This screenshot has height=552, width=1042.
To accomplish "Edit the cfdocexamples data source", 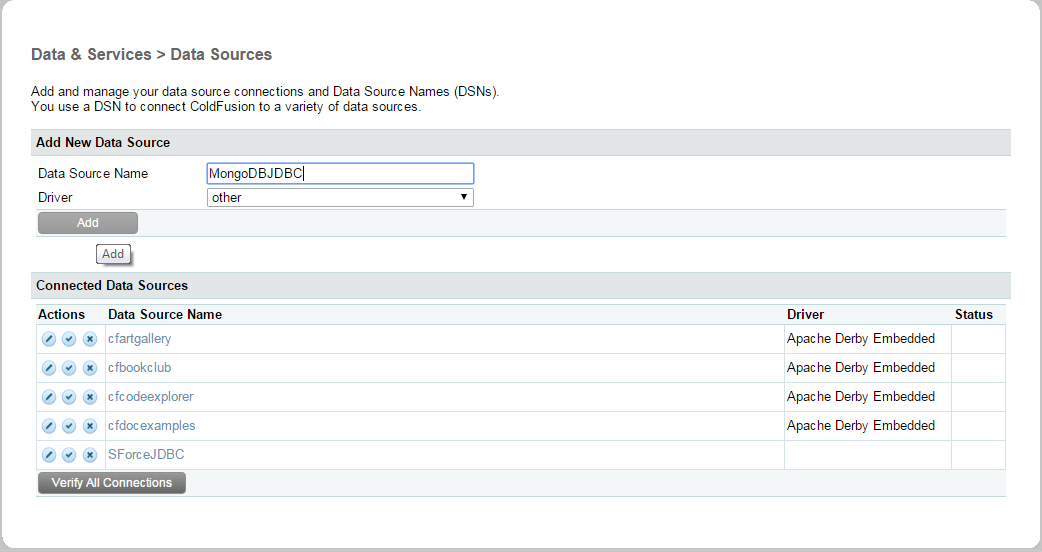I will 49,427.
